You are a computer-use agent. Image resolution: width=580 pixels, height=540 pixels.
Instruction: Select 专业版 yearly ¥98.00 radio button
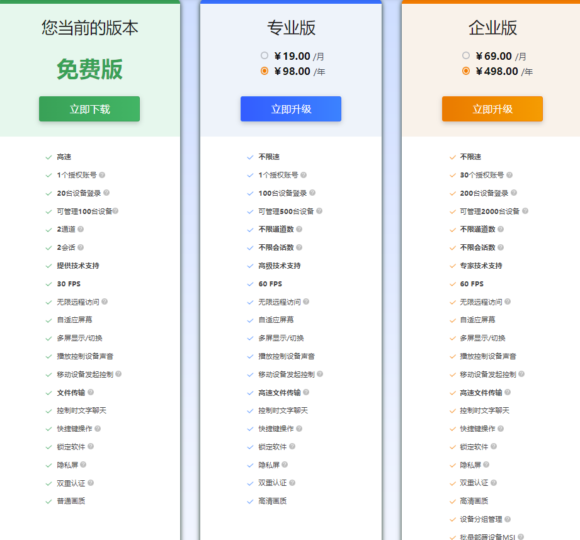[x=264, y=71]
